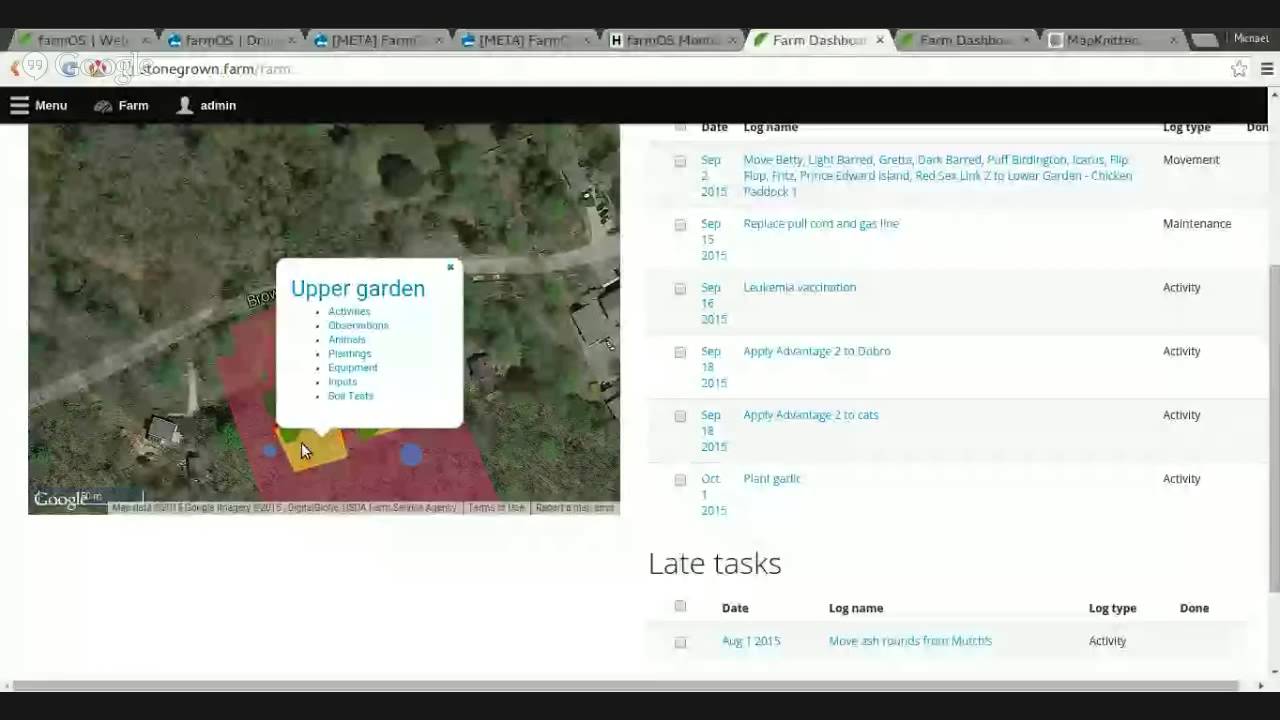Open the Plant garlic log
1280x720 pixels.
coord(771,478)
